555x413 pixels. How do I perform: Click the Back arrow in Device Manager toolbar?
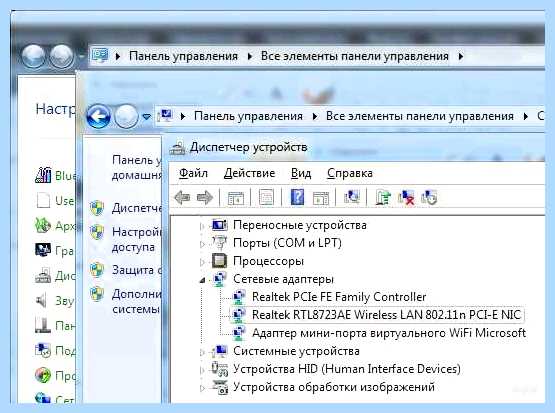point(183,197)
